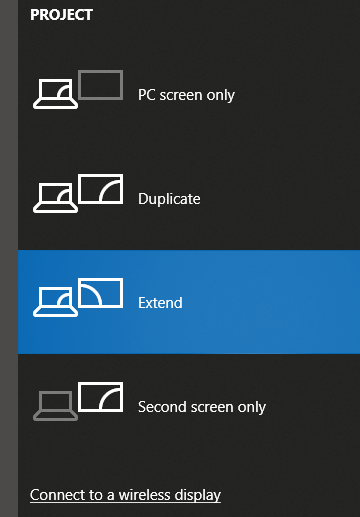Click the laptop icon in the highlighted Extend row
This screenshot has height=517, width=360.
[55, 302]
